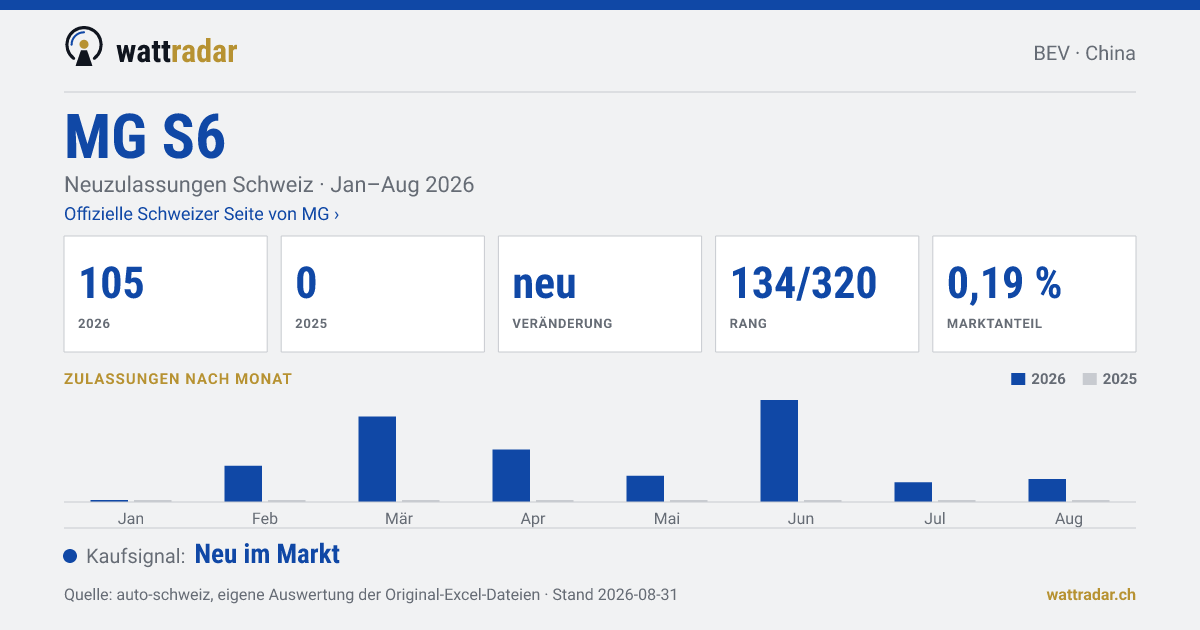Image resolution: width=1200 pixels, height=630 pixels.
Task: Click the wattradar brand name
Action: coord(176,50)
